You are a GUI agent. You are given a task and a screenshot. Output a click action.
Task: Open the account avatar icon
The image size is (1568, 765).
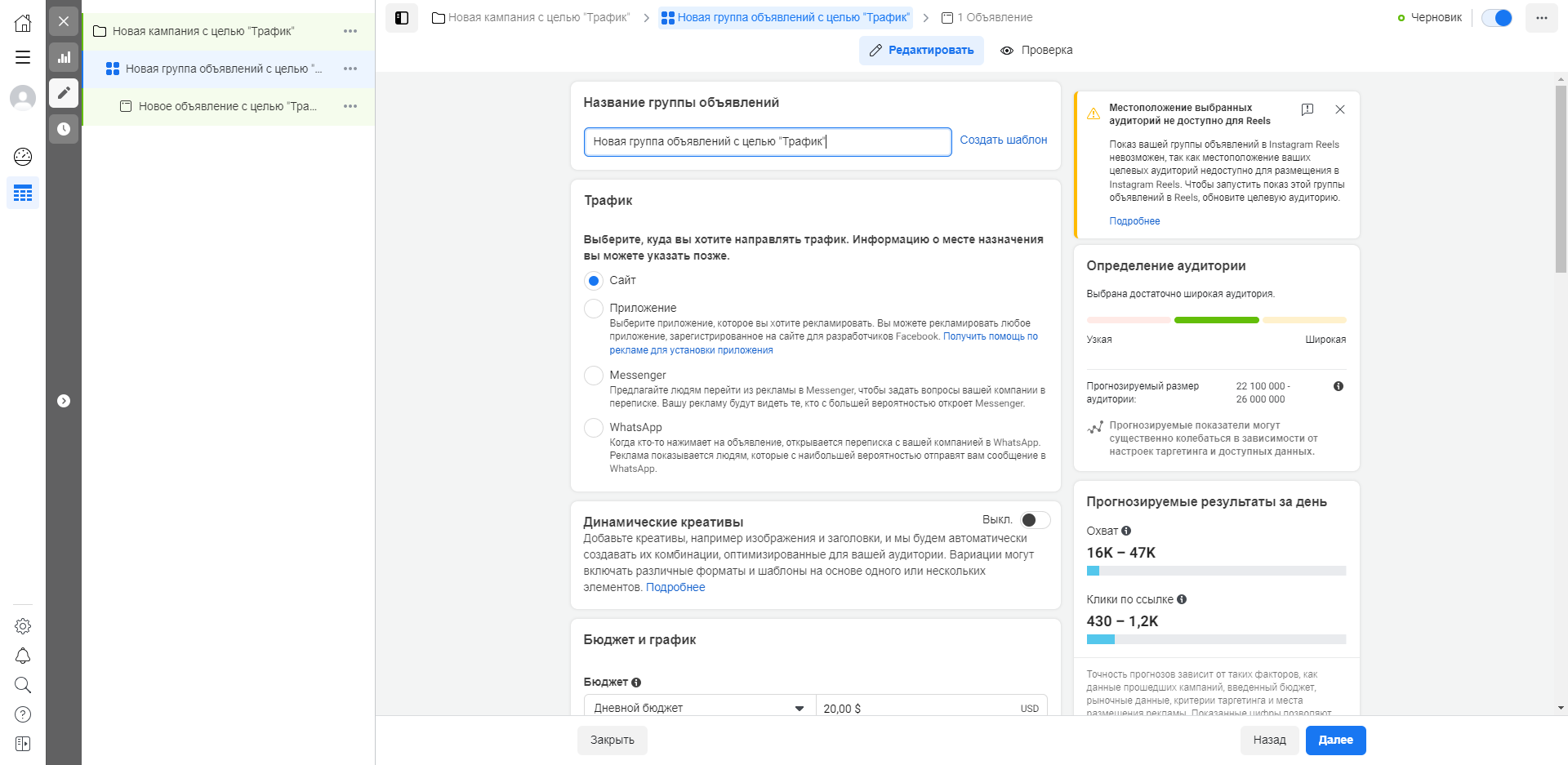point(23,98)
